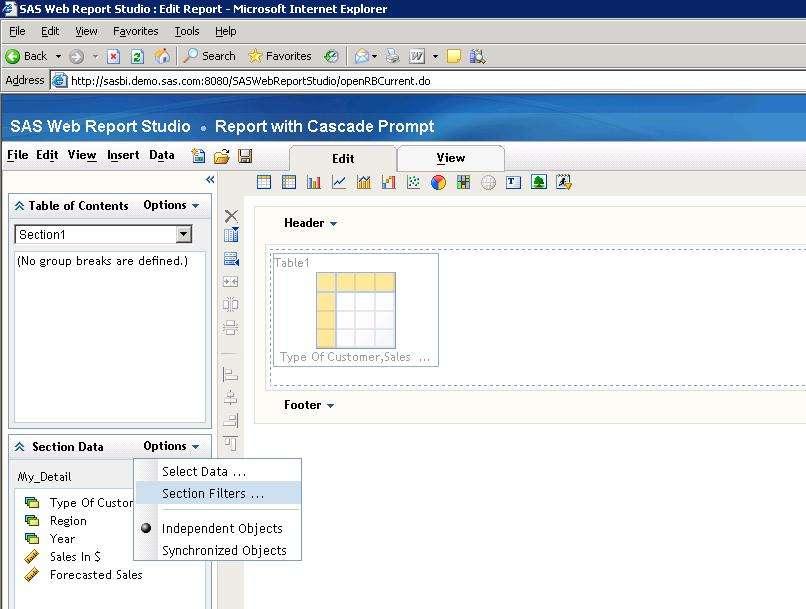
Task: Click the Favorites toolbar button
Action: tap(280, 56)
